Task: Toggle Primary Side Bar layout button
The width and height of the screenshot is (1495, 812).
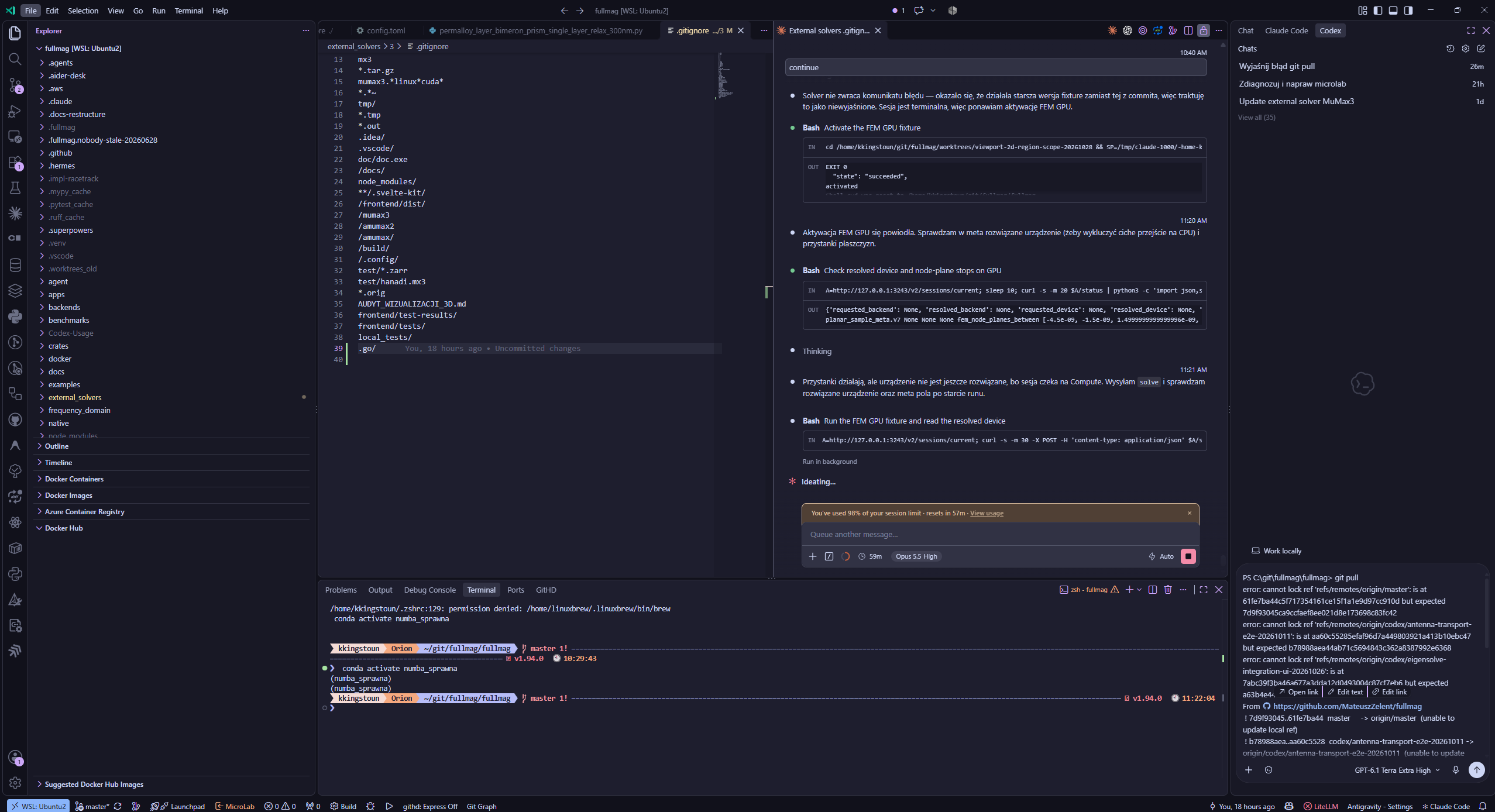Action: pyautogui.click(x=1378, y=11)
